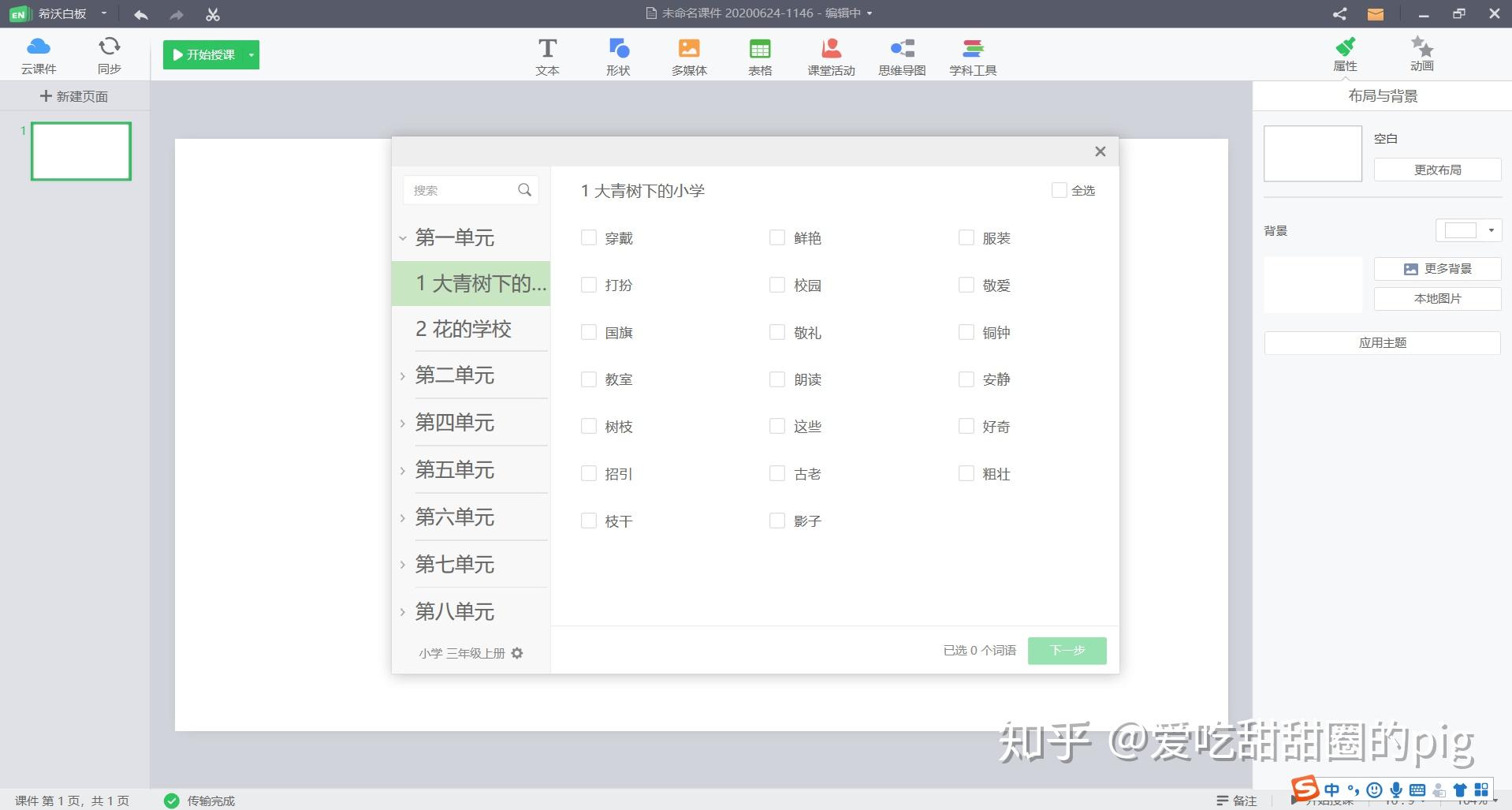Click the redo arrow in title bar
The width and height of the screenshot is (1512, 810).
pos(177,14)
